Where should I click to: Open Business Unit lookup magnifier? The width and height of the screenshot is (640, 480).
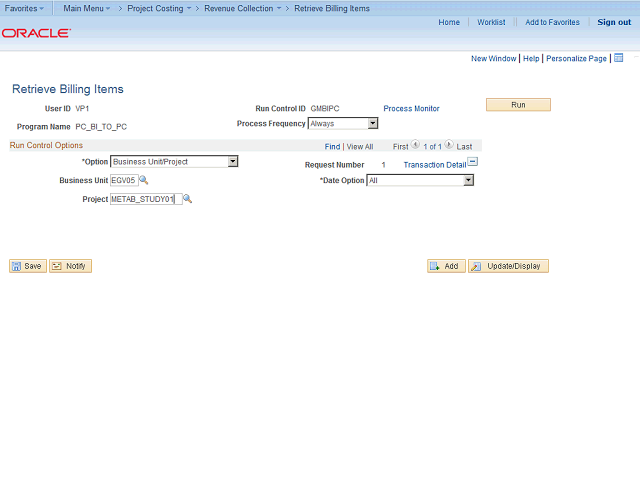point(144,180)
